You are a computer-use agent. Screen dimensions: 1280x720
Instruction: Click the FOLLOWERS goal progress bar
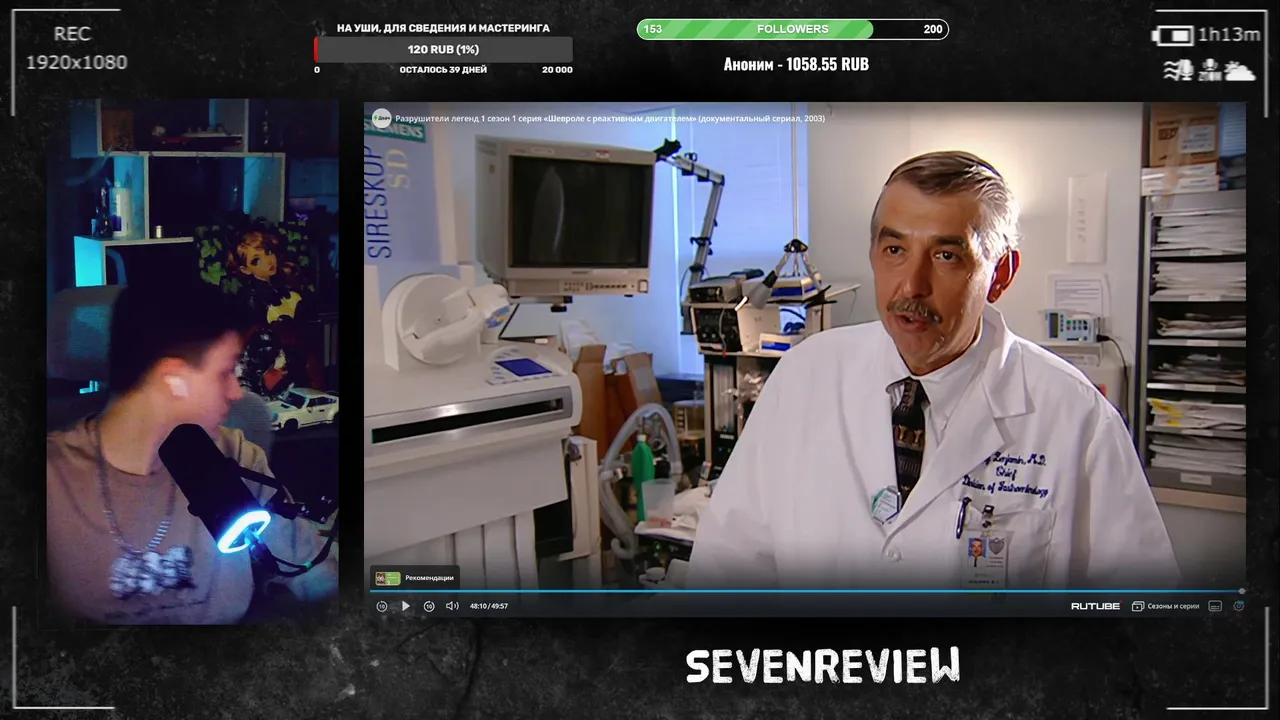point(792,29)
